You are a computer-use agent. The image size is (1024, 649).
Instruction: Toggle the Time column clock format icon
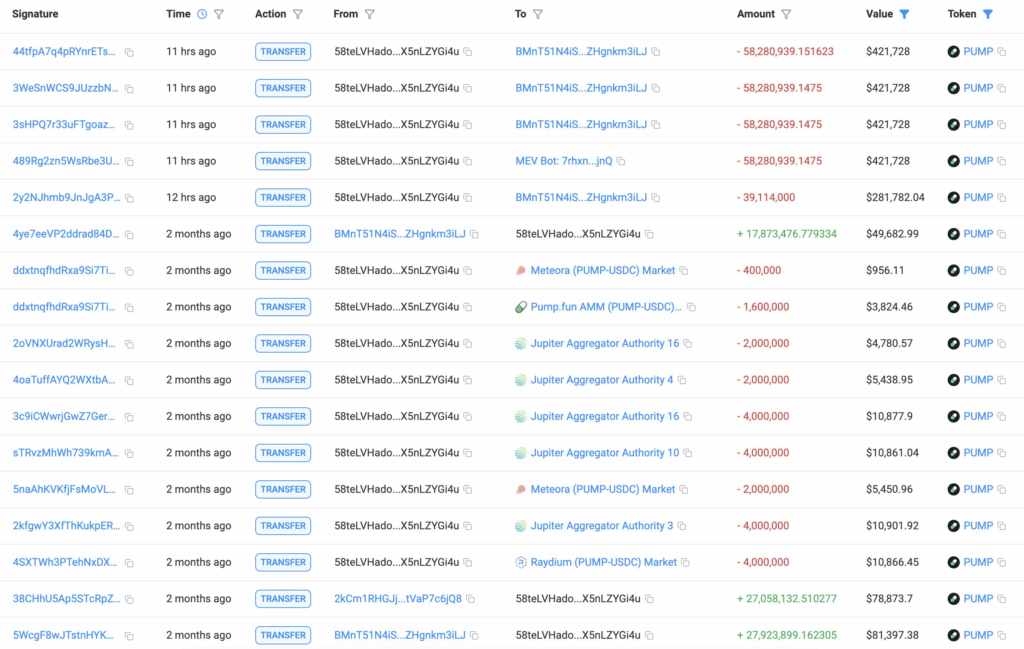202,14
